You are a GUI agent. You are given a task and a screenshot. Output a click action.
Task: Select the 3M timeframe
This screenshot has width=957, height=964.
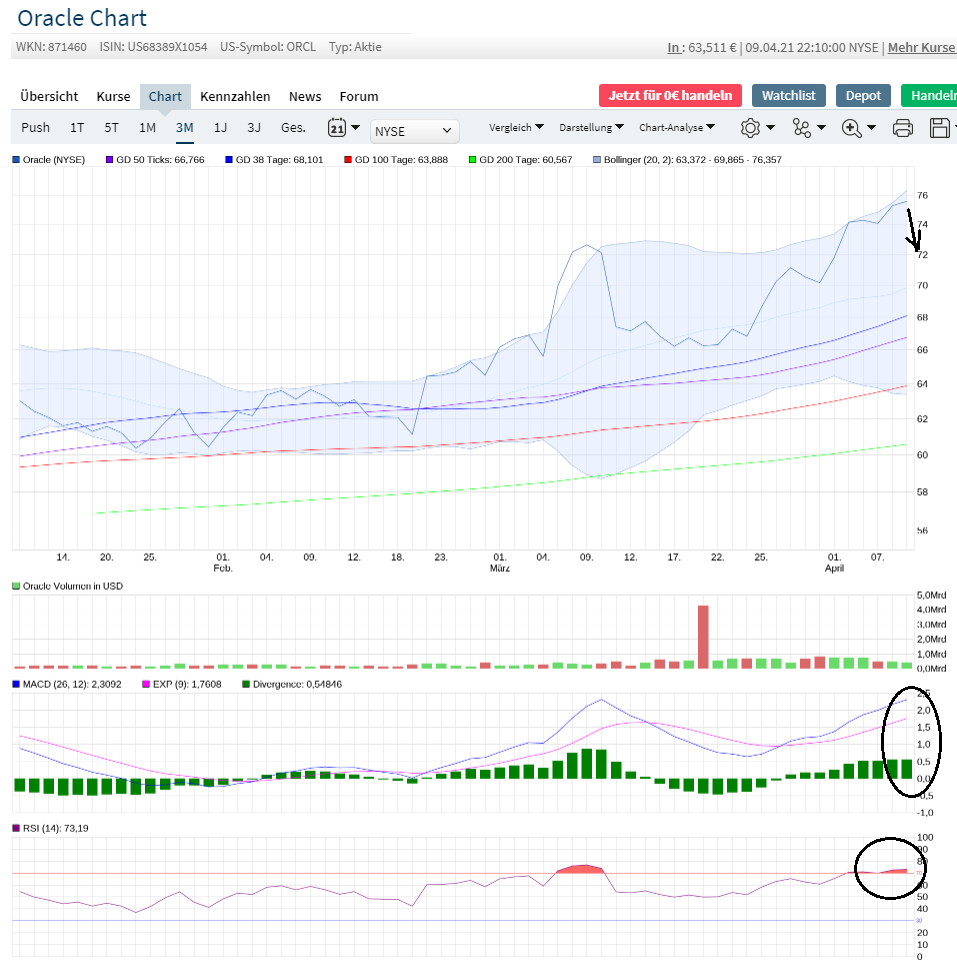pyautogui.click(x=184, y=127)
